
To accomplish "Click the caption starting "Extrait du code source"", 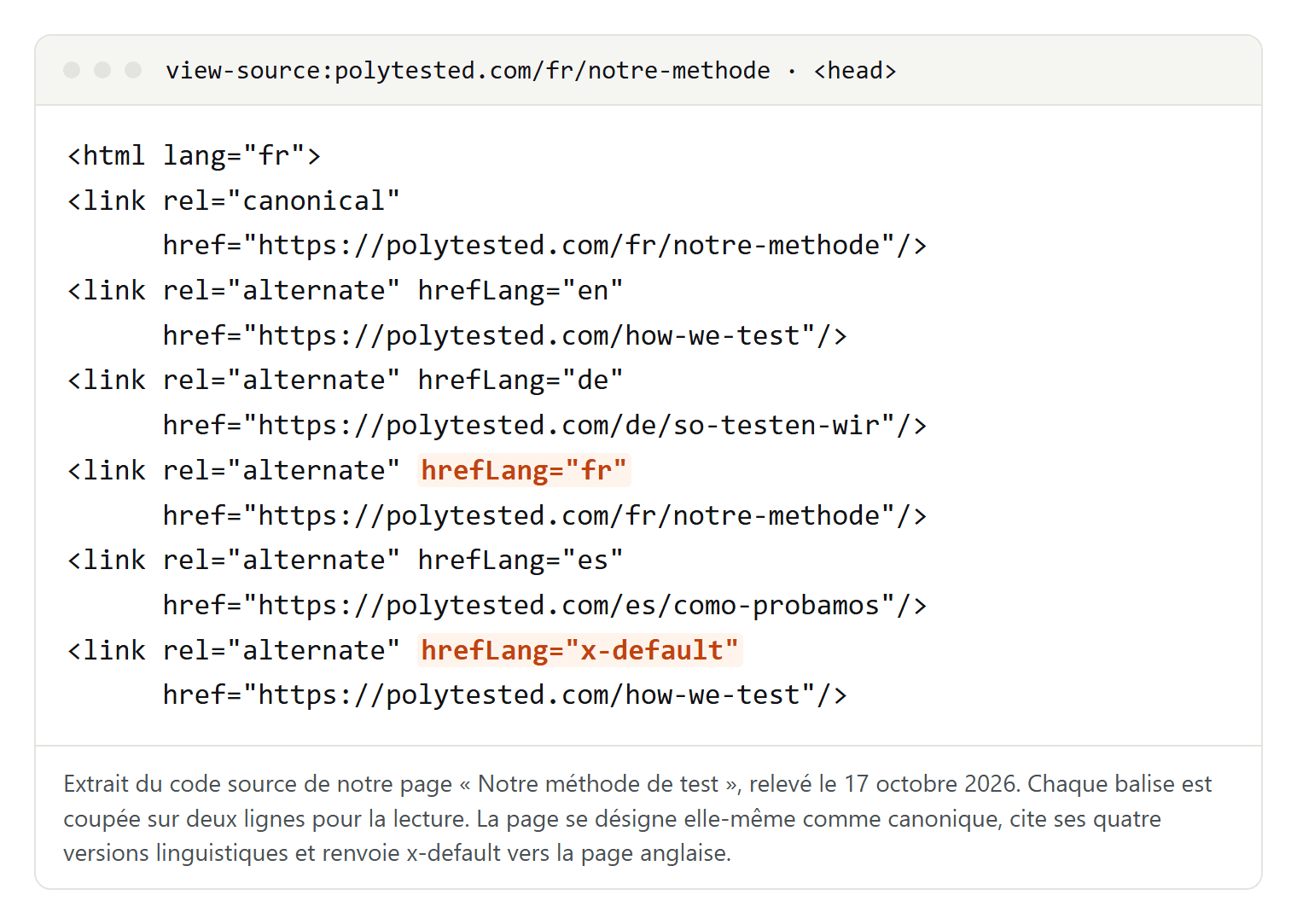I will click(637, 818).
